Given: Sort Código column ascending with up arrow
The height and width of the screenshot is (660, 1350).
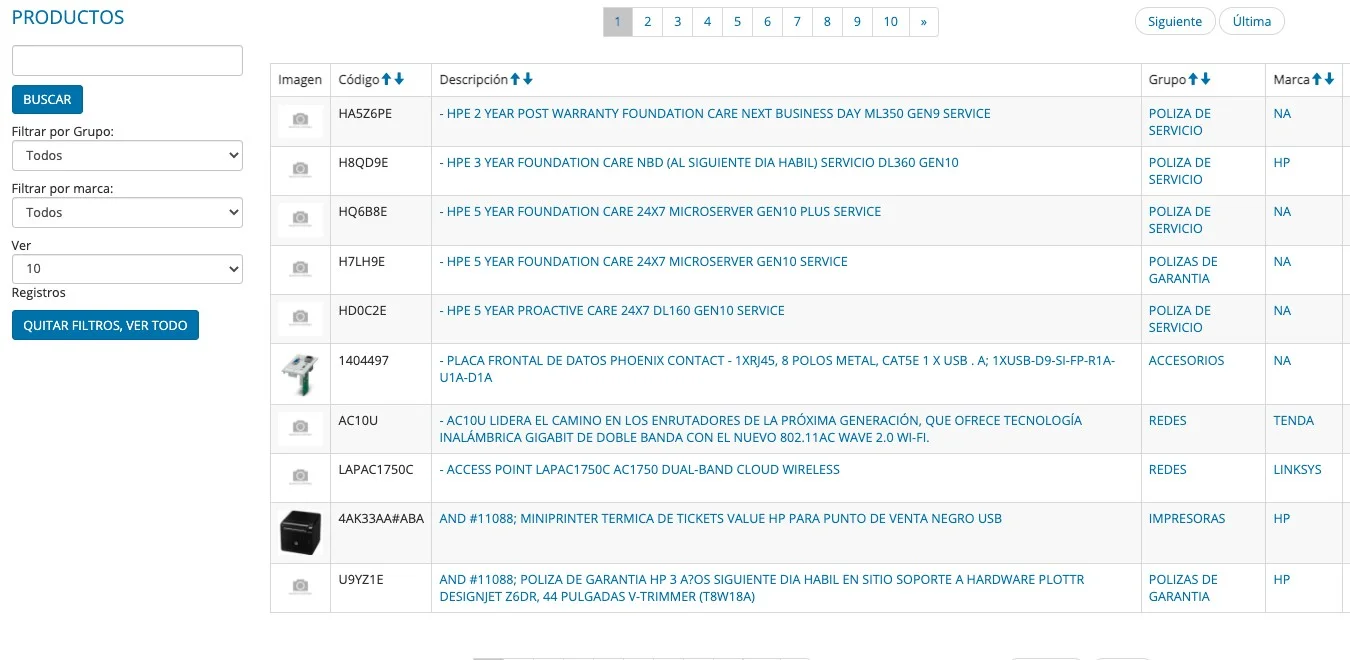Looking at the screenshot, I should (x=387, y=80).
